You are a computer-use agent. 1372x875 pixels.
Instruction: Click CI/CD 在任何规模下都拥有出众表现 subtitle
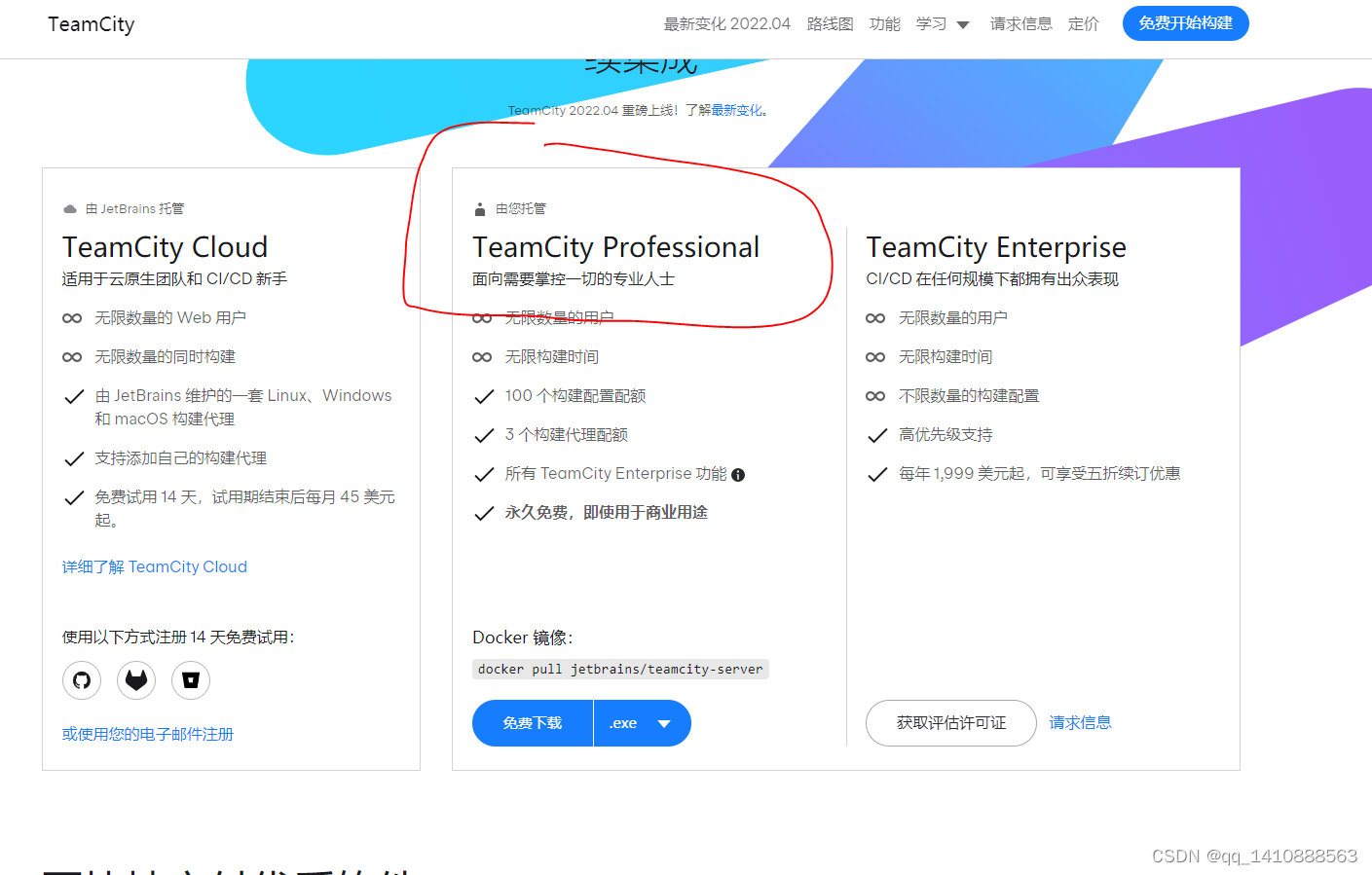992,279
